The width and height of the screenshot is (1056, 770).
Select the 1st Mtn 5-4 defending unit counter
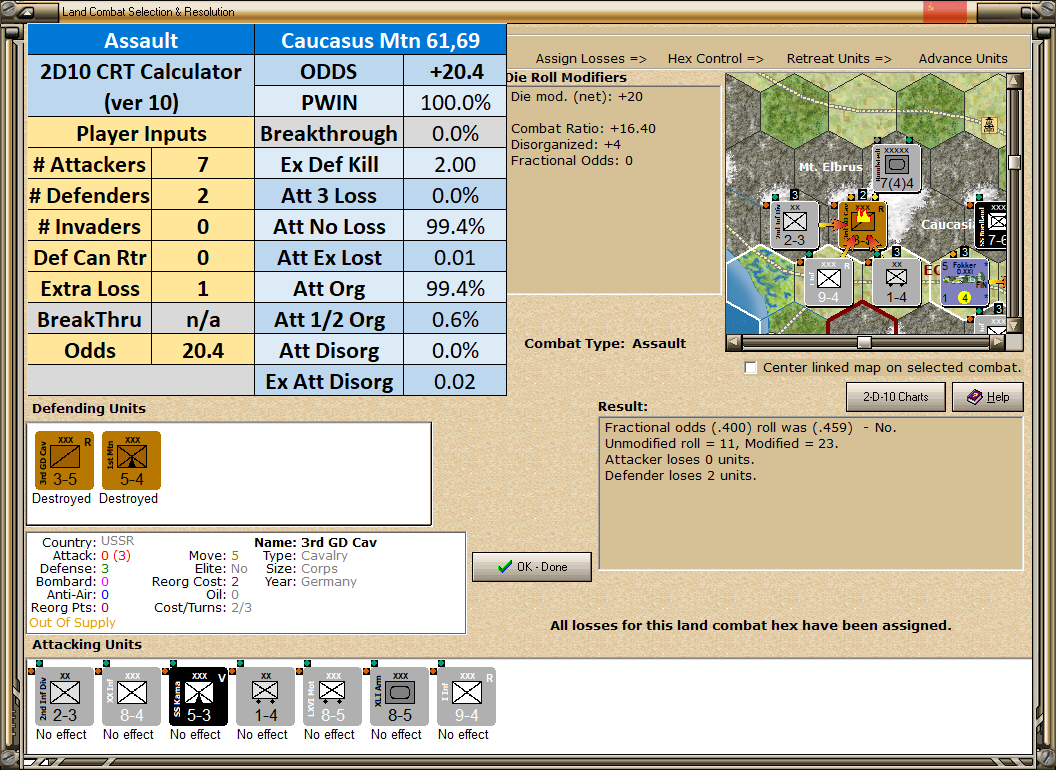(131, 460)
